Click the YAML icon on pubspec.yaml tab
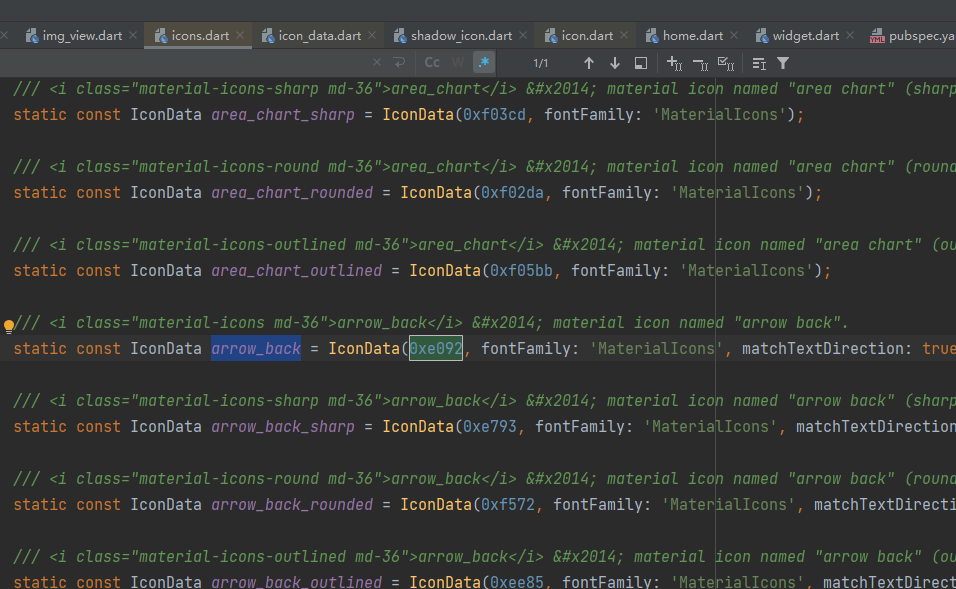The image size is (956, 589). click(879, 34)
